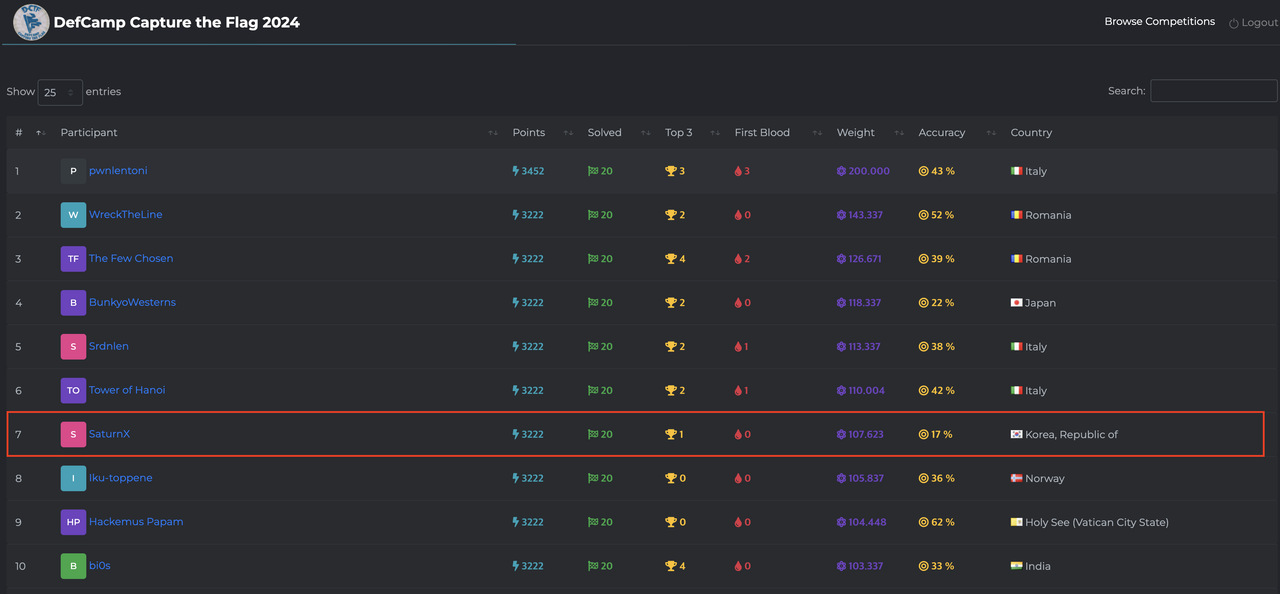The height and width of the screenshot is (594, 1280).
Task: Click the bi0s avatar badge
Action: point(73,566)
